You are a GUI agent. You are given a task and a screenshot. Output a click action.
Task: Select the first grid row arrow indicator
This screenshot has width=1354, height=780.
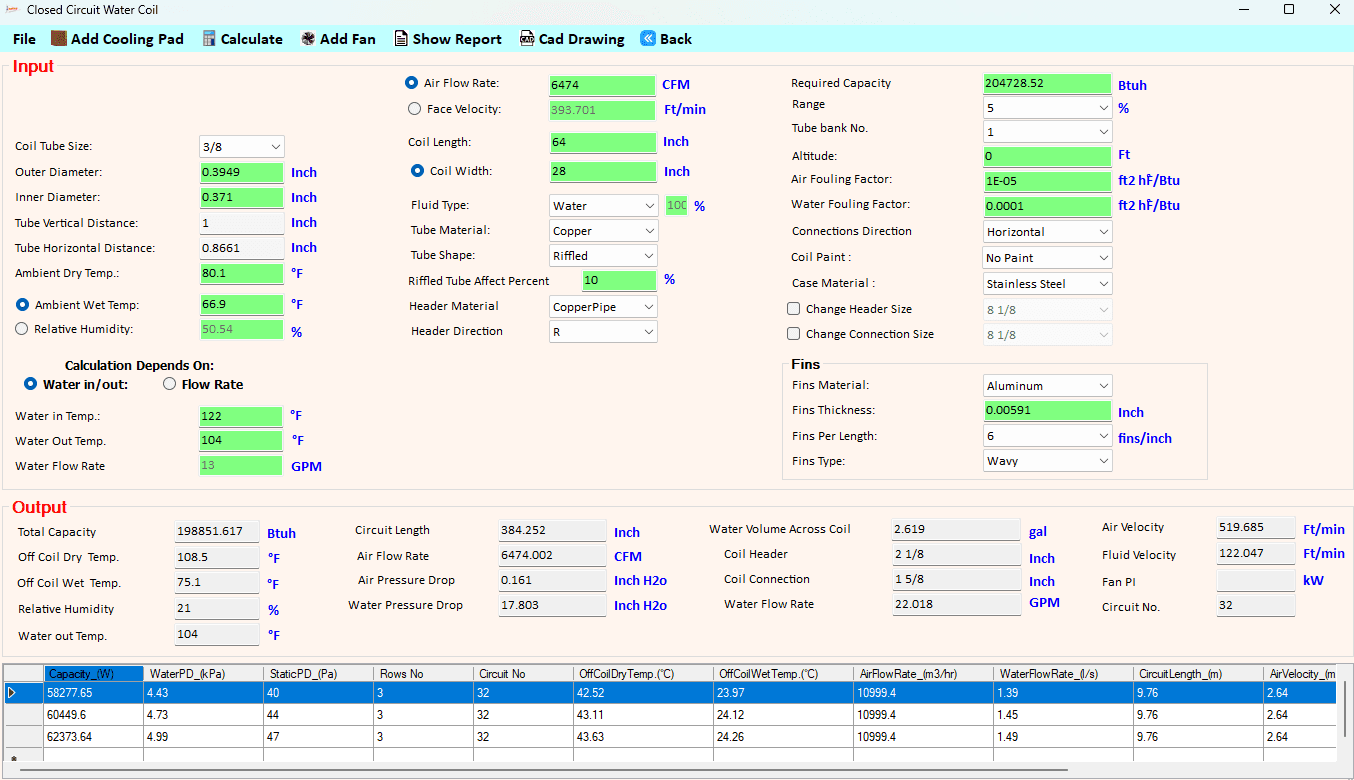(12, 692)
